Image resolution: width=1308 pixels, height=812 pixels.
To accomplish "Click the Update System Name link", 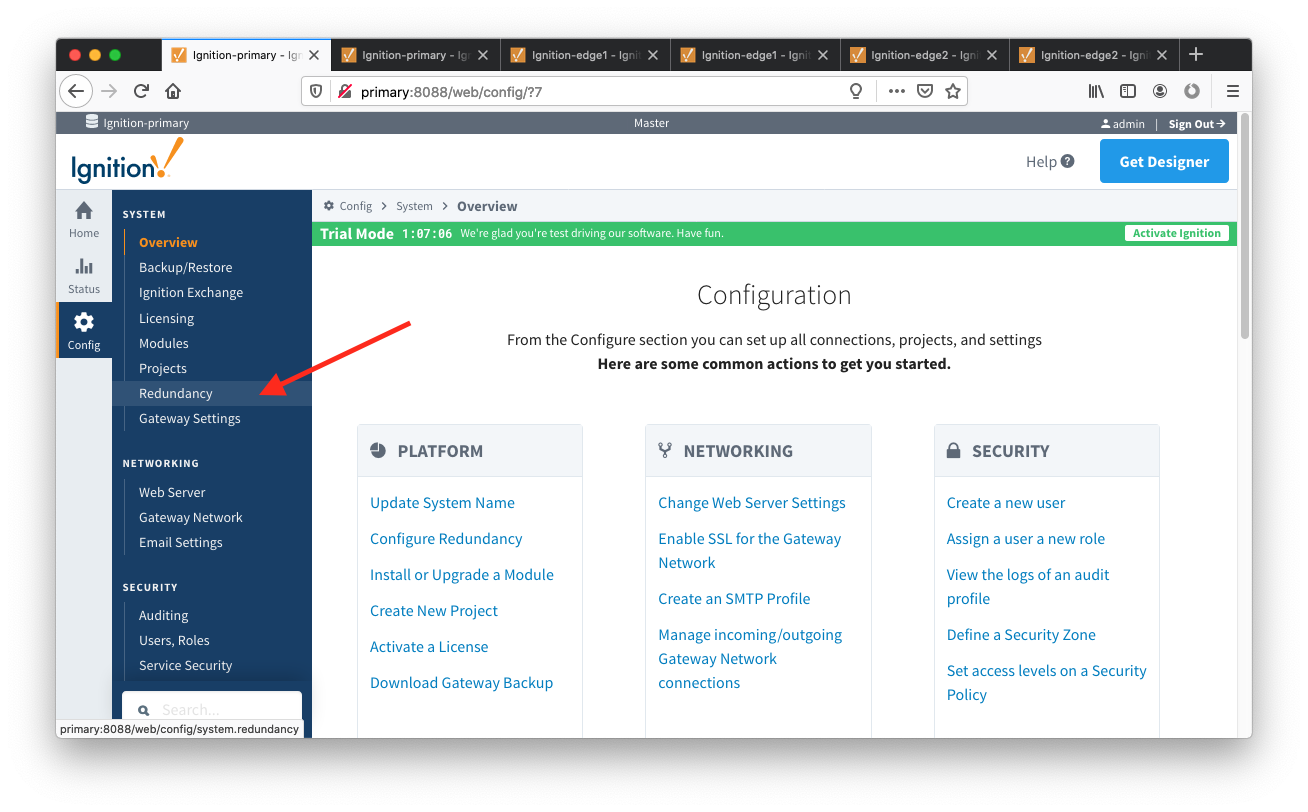I will click(442, 503).
